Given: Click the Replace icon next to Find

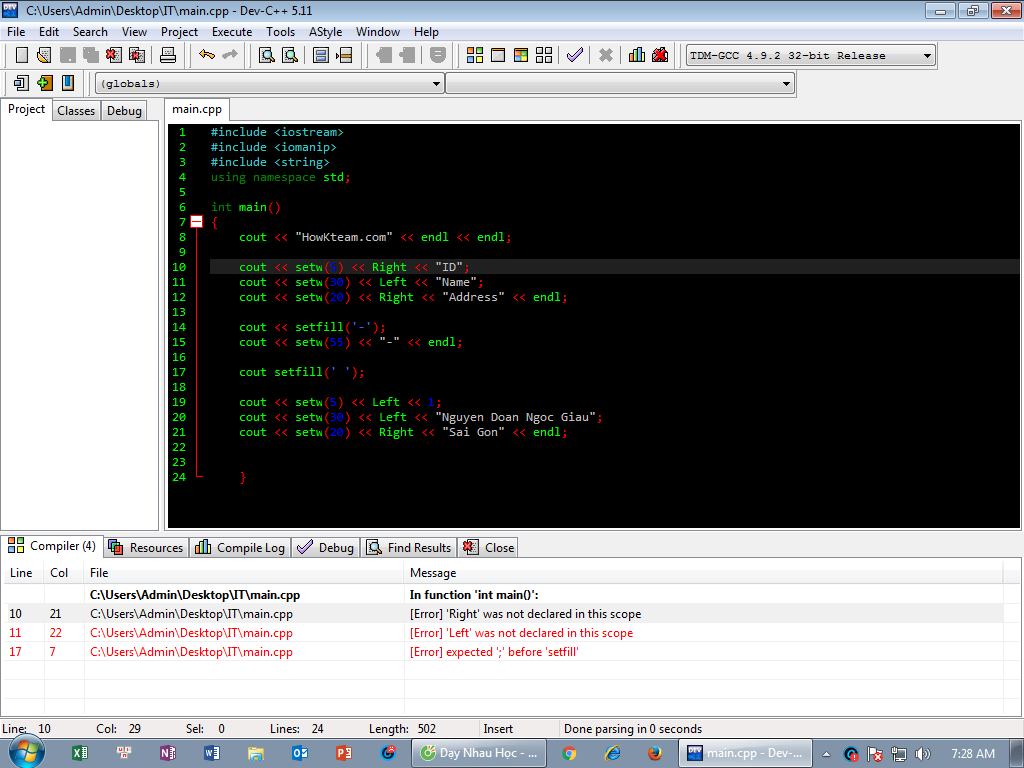Looking at the screenshot, I should [289, 55].
